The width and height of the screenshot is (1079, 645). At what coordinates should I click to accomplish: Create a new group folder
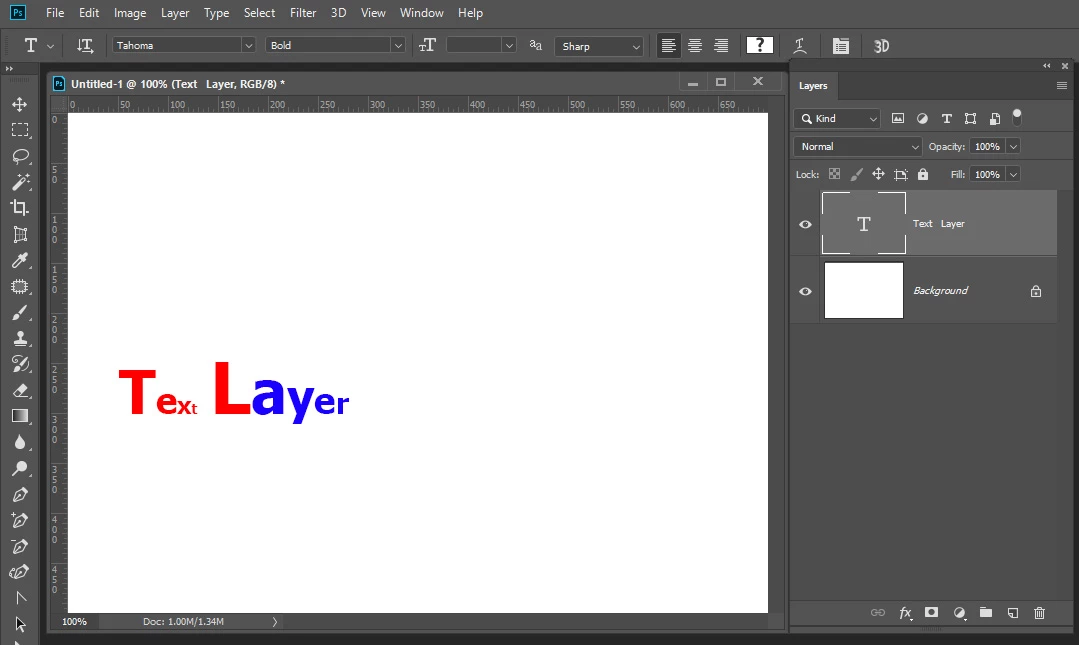pos(985,613)
